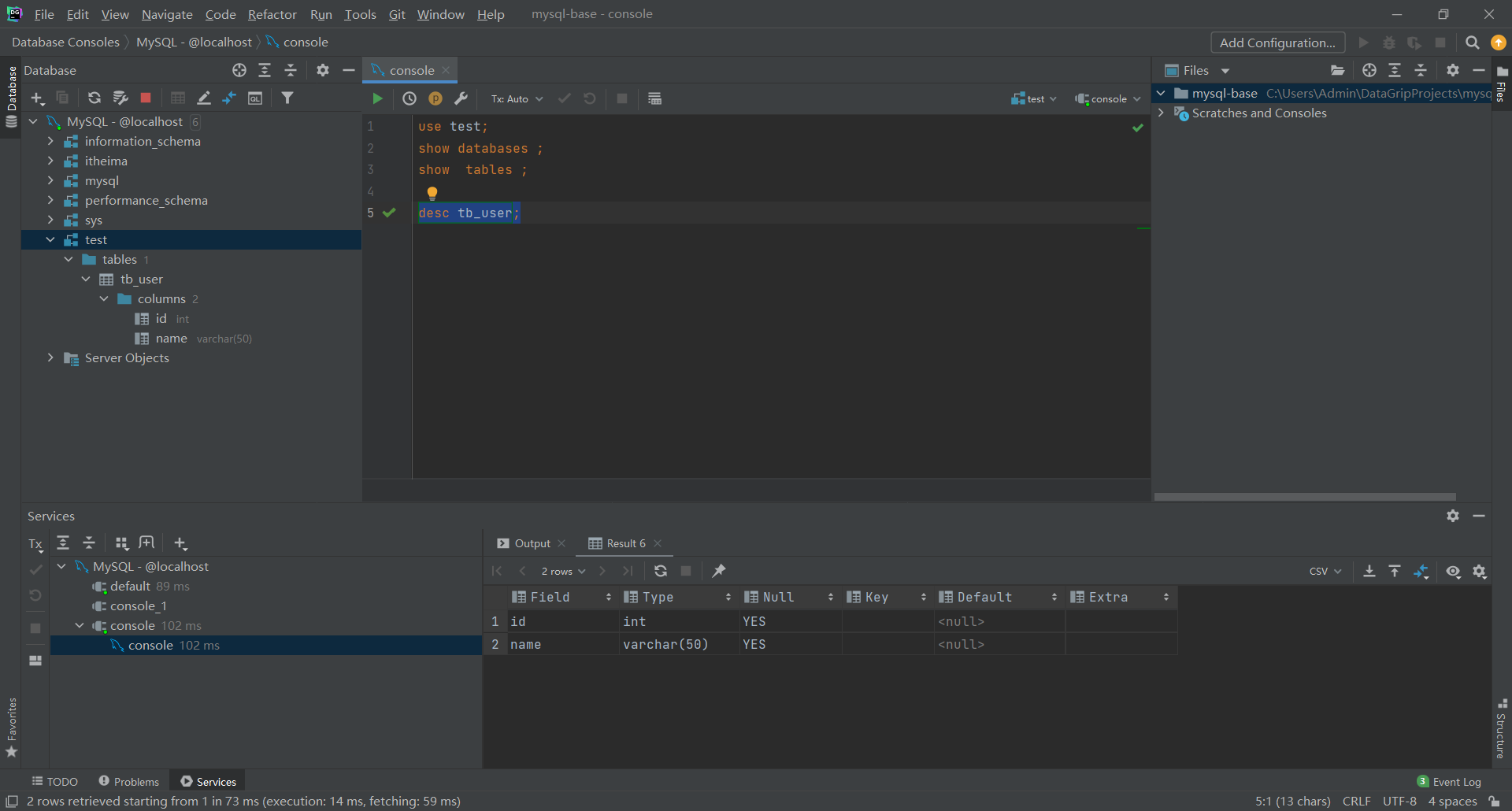This screenshot has width=1512, height=811.
Task: Open console settings wrench icon
Action: point(461,98)
